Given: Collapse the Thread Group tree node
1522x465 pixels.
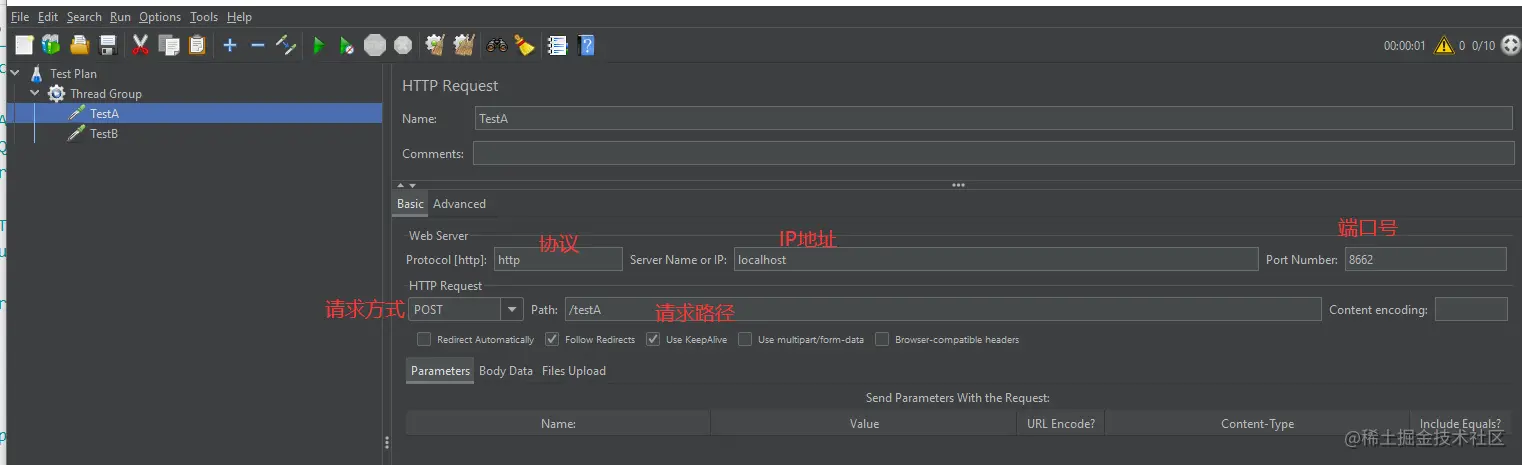Looking at the screenshot, I should pyautogui.click(x=35, y=93).
